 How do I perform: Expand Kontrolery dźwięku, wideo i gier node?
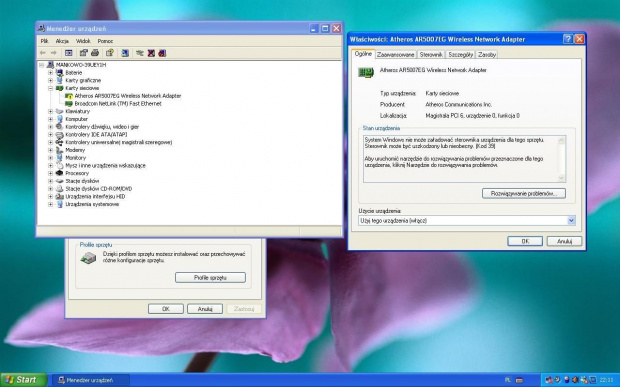50,127
